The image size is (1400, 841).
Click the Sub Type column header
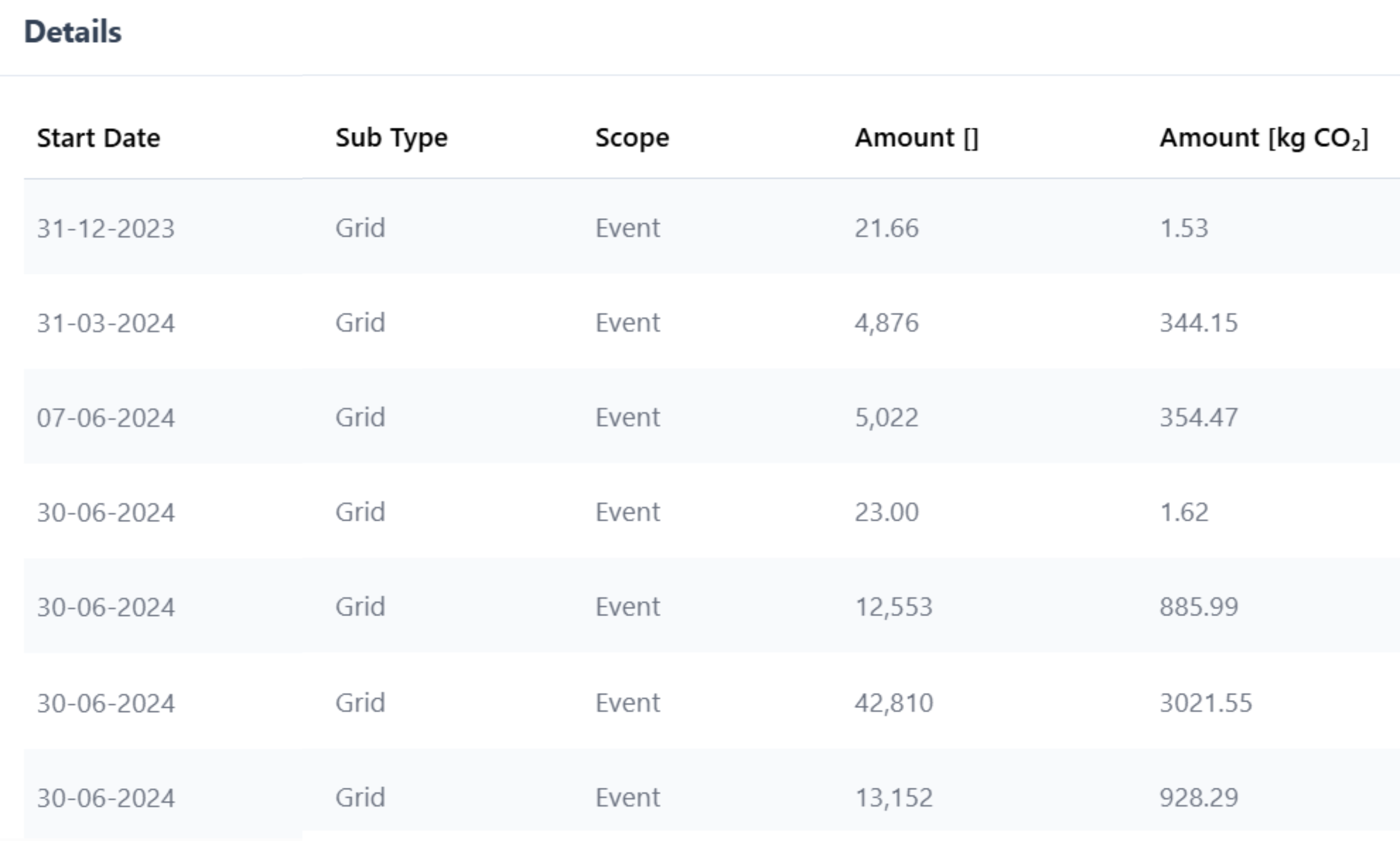(x=391, y=138)
